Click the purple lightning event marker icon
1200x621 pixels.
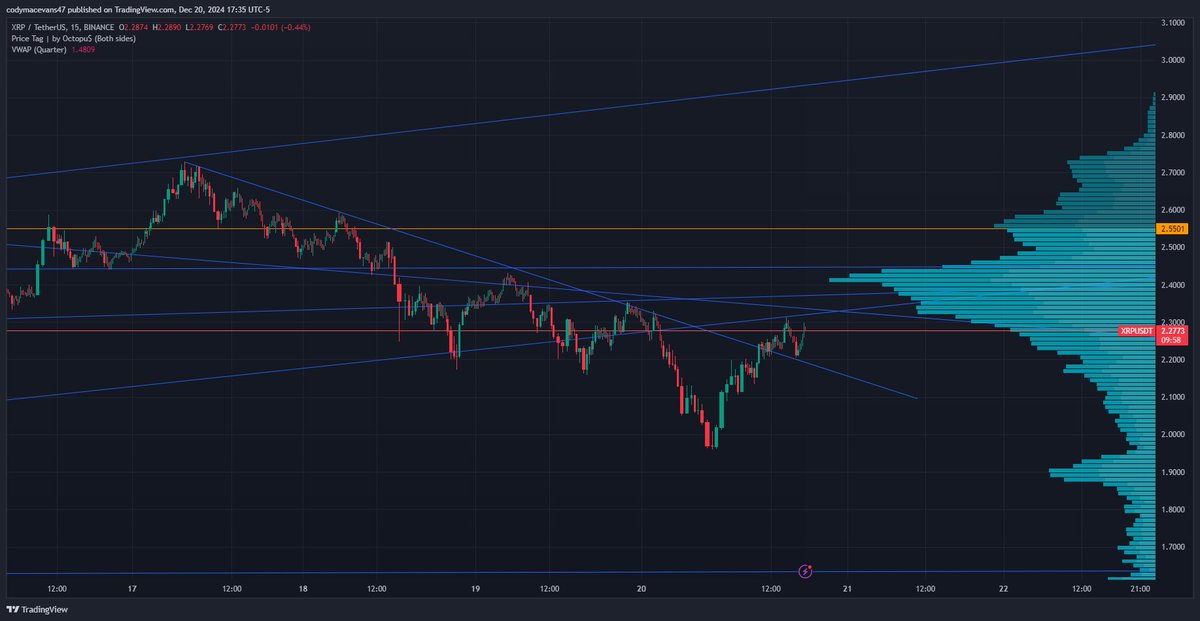tap(806, 571)
